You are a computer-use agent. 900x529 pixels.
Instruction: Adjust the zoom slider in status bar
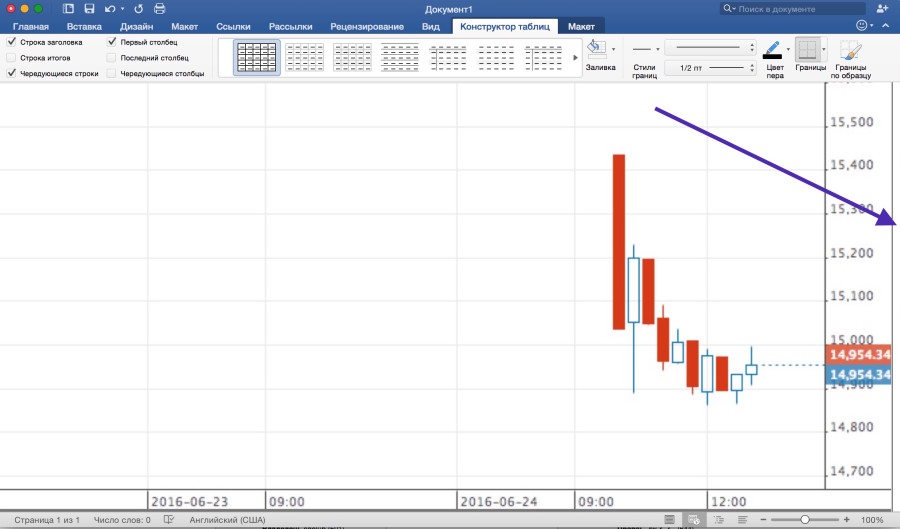pyautogui.click(x=805, y=520)
